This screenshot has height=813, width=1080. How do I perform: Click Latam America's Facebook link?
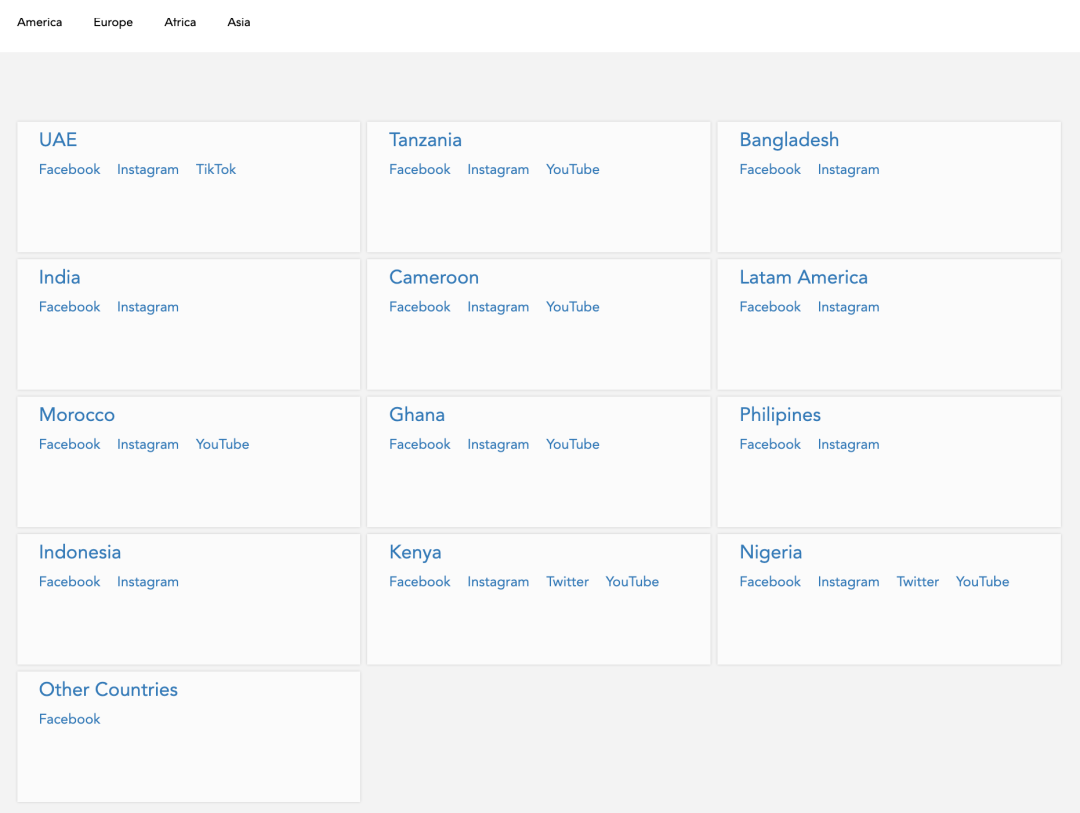[x=770, y=307]
